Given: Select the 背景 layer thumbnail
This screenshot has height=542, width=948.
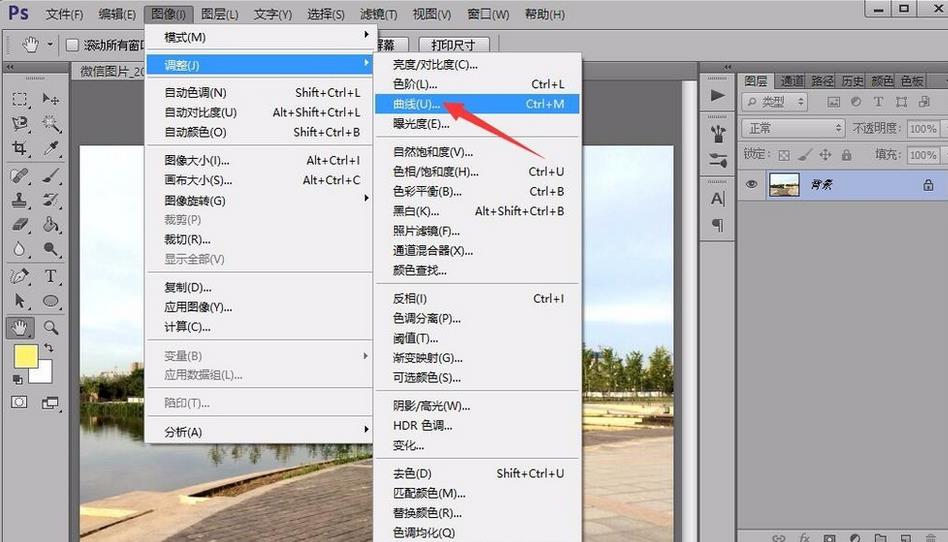Looking at the screenshot, I should (784, 185).
